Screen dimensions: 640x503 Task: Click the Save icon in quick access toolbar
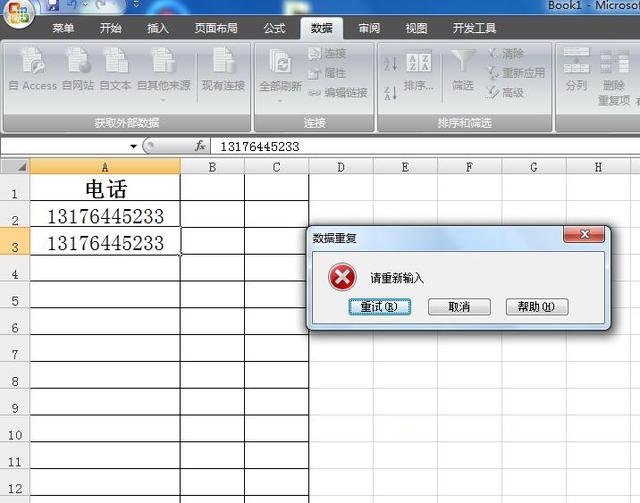point(53,5)
